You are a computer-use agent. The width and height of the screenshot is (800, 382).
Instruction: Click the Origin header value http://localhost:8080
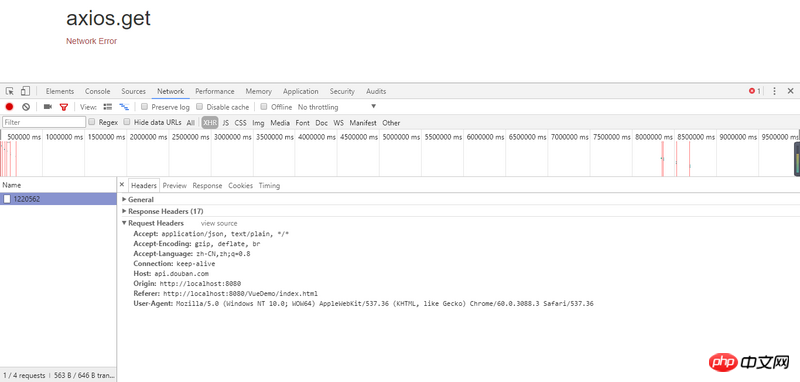[x=200, y=284]
